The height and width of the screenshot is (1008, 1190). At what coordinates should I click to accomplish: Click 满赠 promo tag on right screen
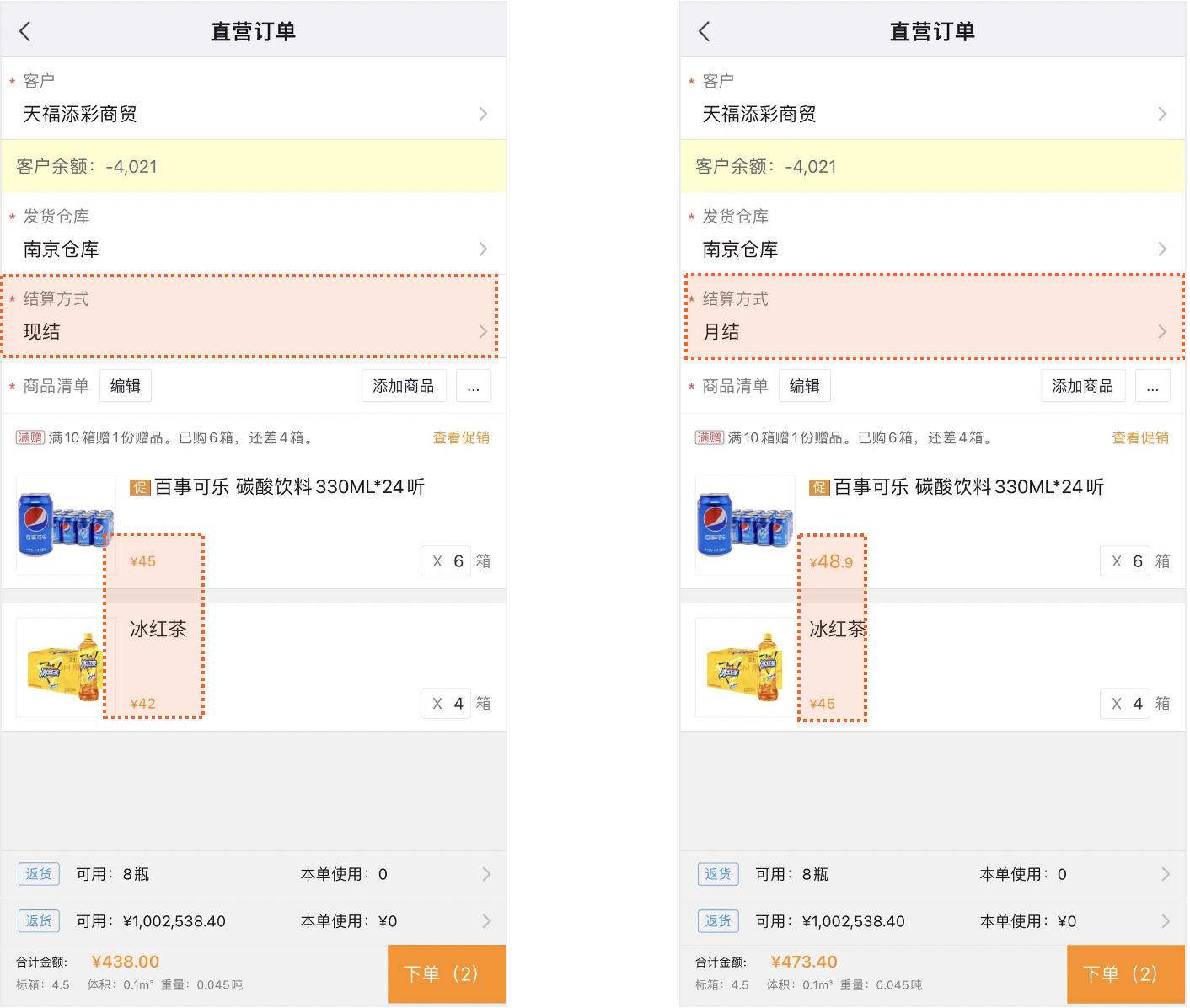click(x=710, y=437)
